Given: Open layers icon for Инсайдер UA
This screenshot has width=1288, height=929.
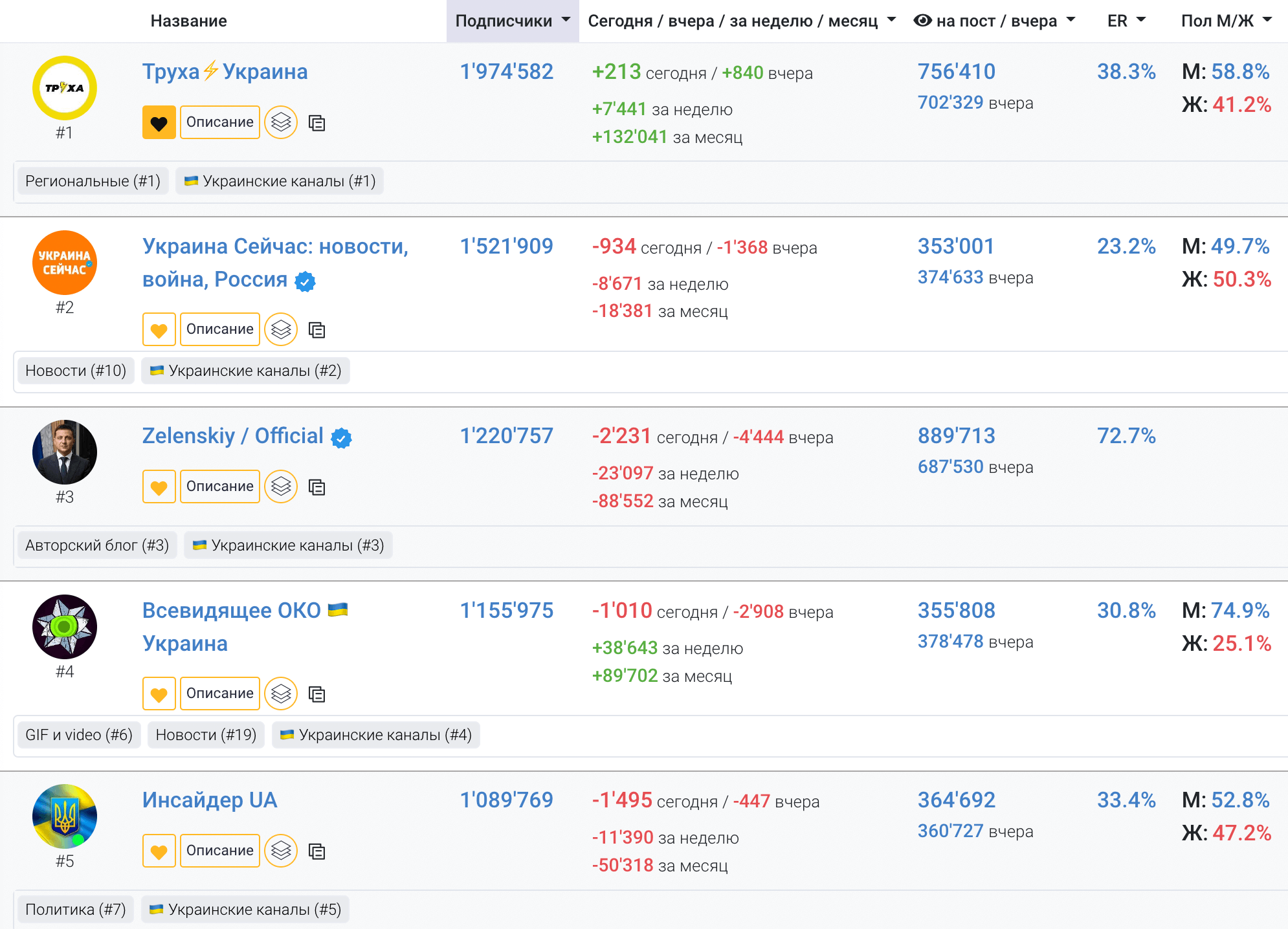Looking at the screenshot, I should coord(281,851).
